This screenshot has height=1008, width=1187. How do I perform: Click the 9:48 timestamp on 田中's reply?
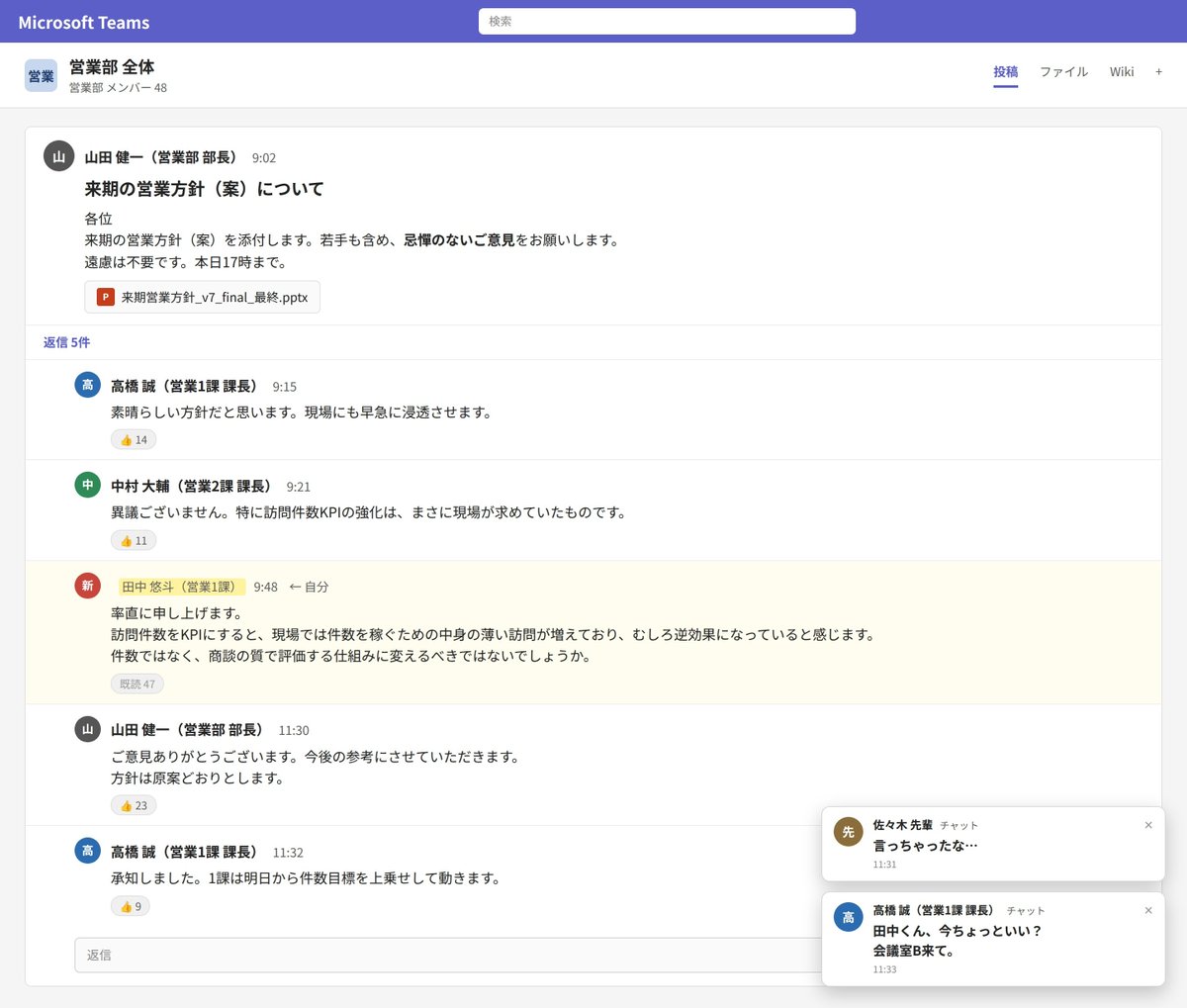(265, 587)
